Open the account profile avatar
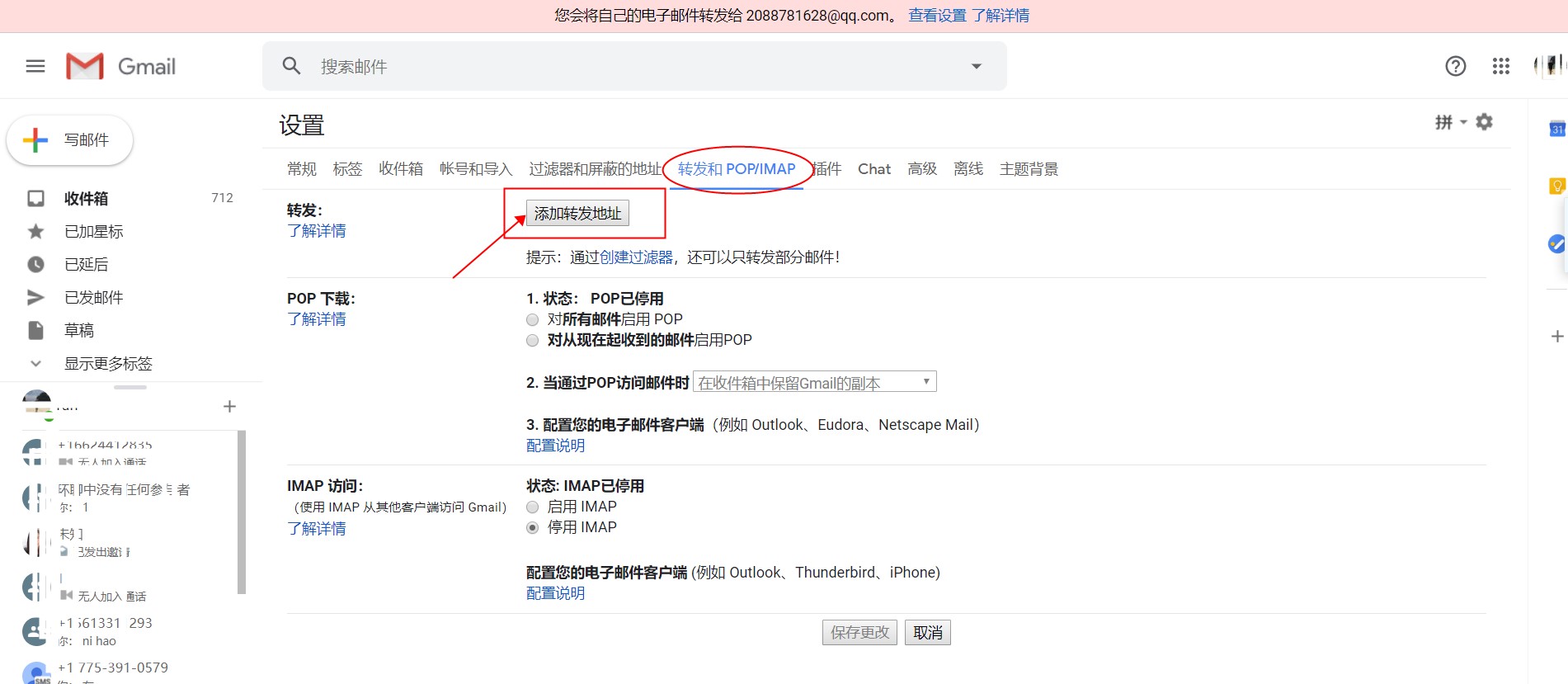1568x684 pixels. click(x=1551, y=65)
